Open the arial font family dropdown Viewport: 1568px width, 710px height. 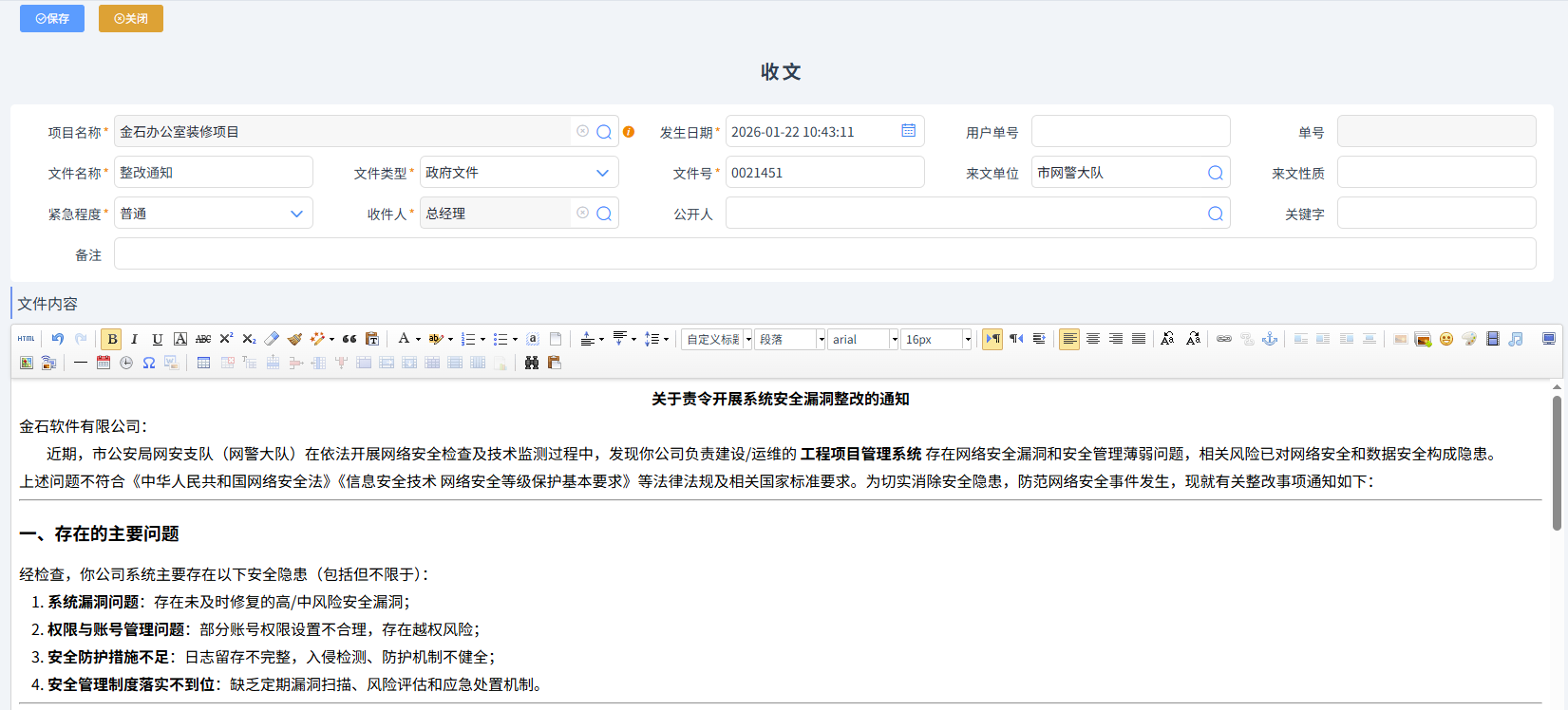point(863,339)
